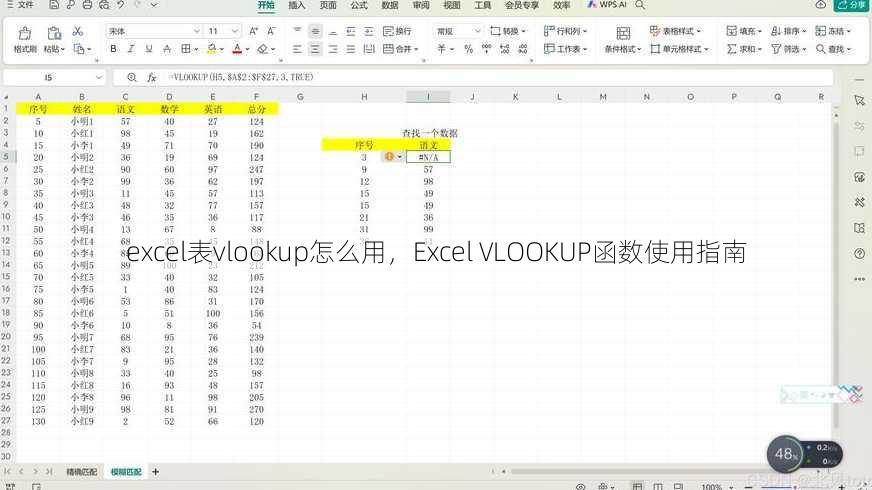This screenshot has height=490, width=872.
Task: Toggle Bold formatting
Action: point(113,49)
